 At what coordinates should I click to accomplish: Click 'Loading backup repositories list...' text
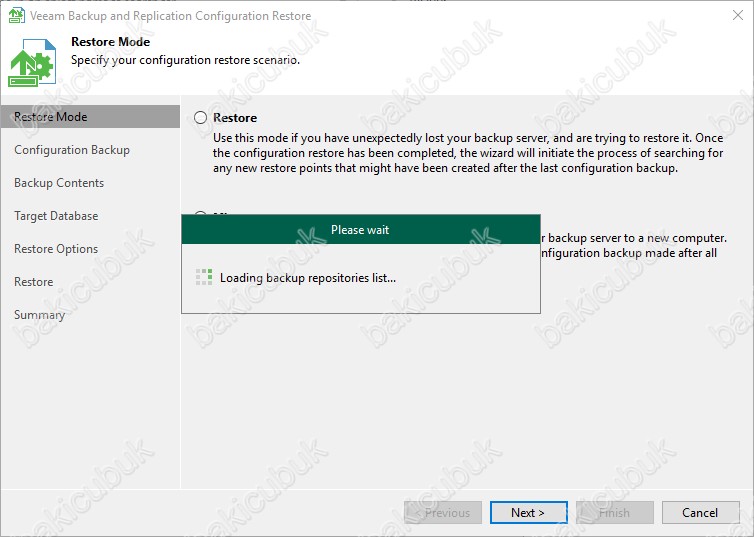(x=308, y=278)
